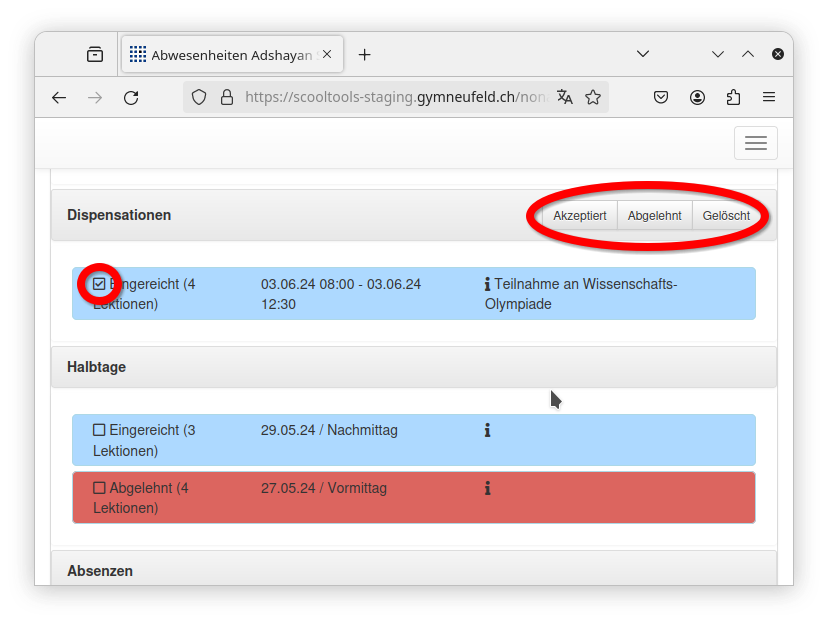828x623 pixels.
Task: Click the Gelöscht button
Action: pos(726,215)
